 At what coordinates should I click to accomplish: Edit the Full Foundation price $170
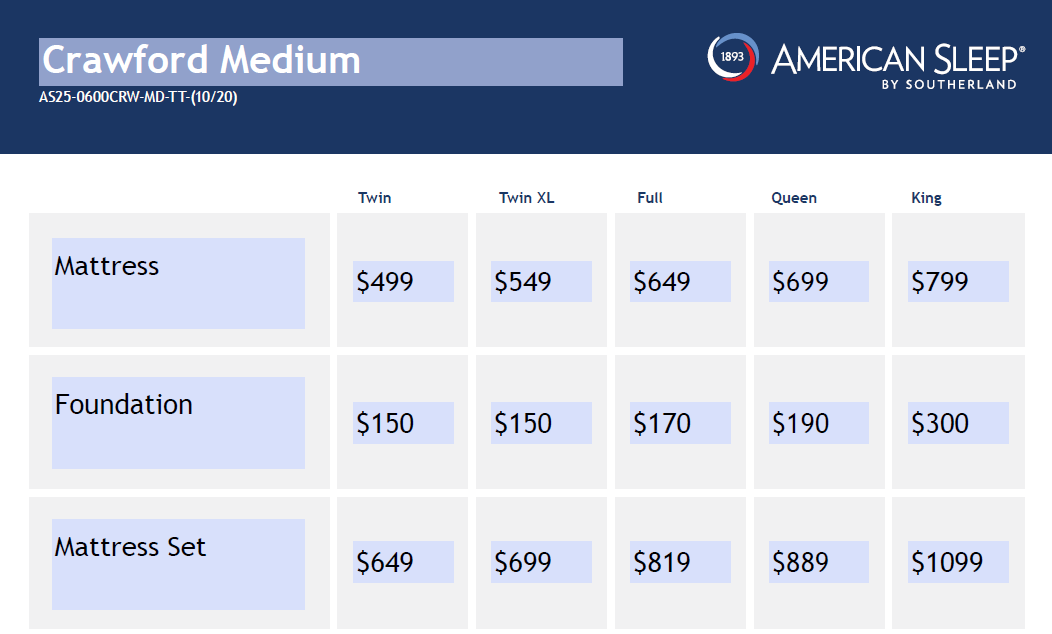[680, 423]
